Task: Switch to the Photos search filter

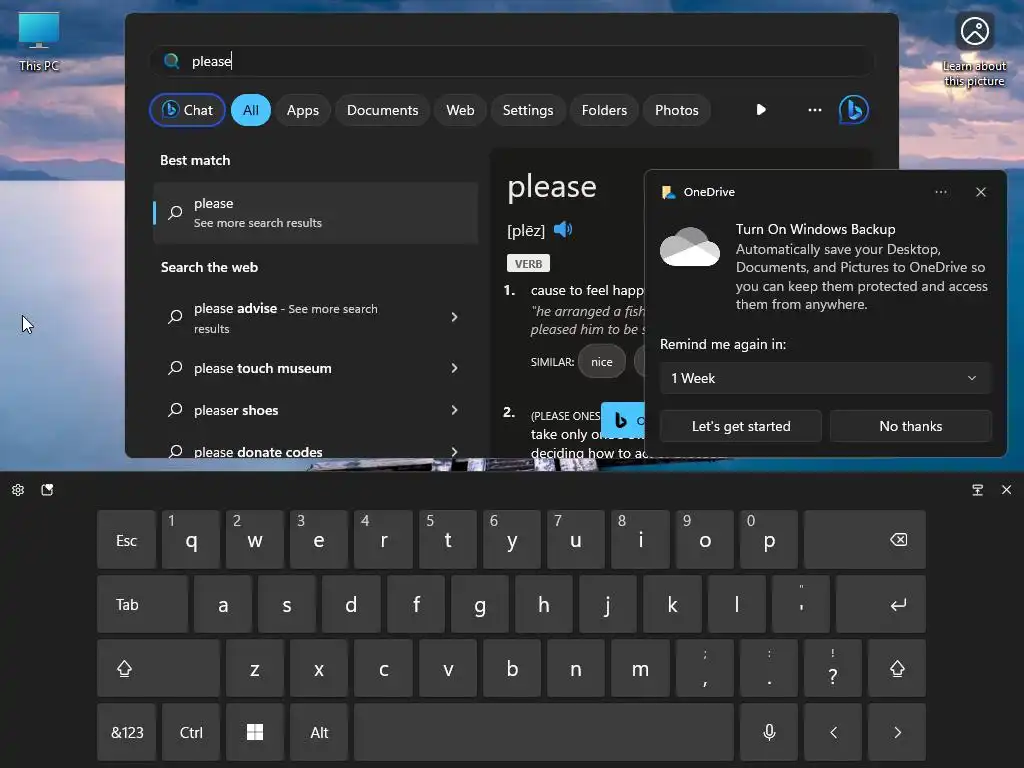Action: (677, 110)
